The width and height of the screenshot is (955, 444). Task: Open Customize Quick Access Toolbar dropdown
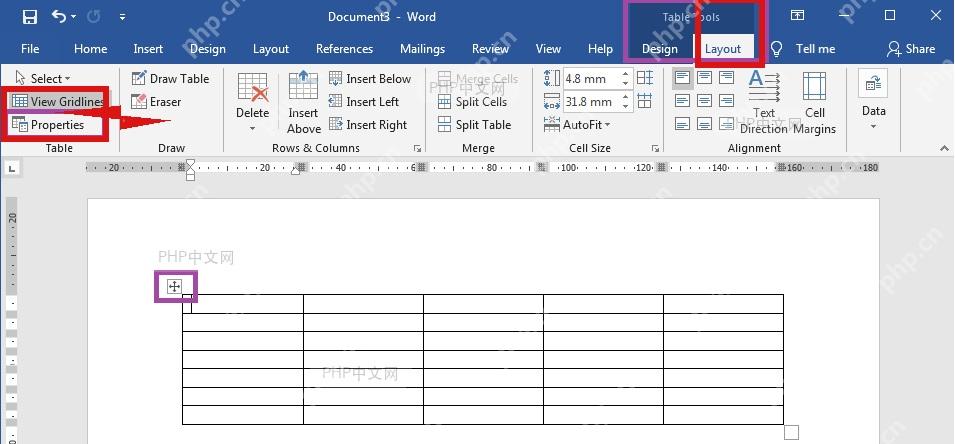tap(122, 17)
